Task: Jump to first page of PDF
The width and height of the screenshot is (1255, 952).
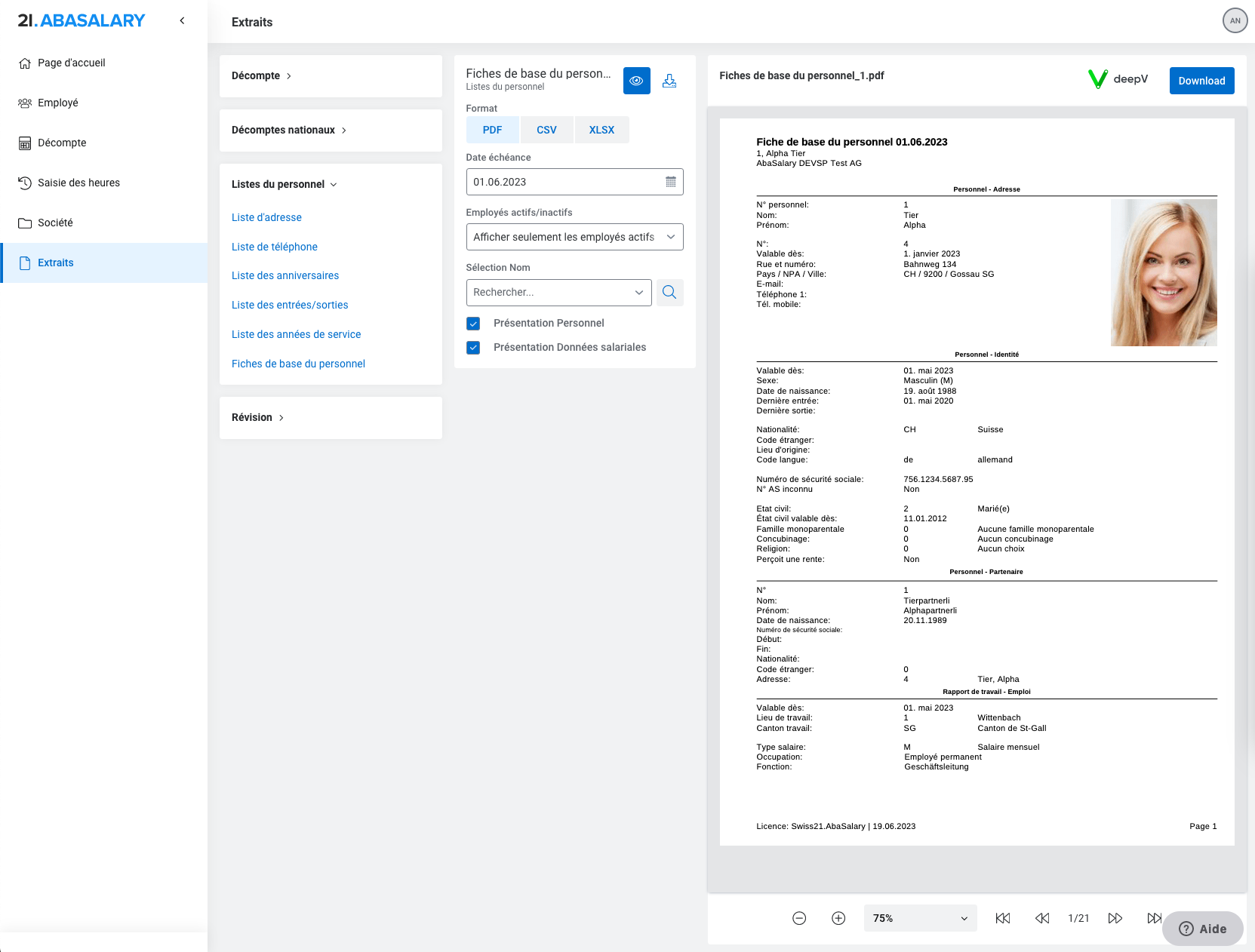Action: pyautogui.click(x=1002, y=918)
